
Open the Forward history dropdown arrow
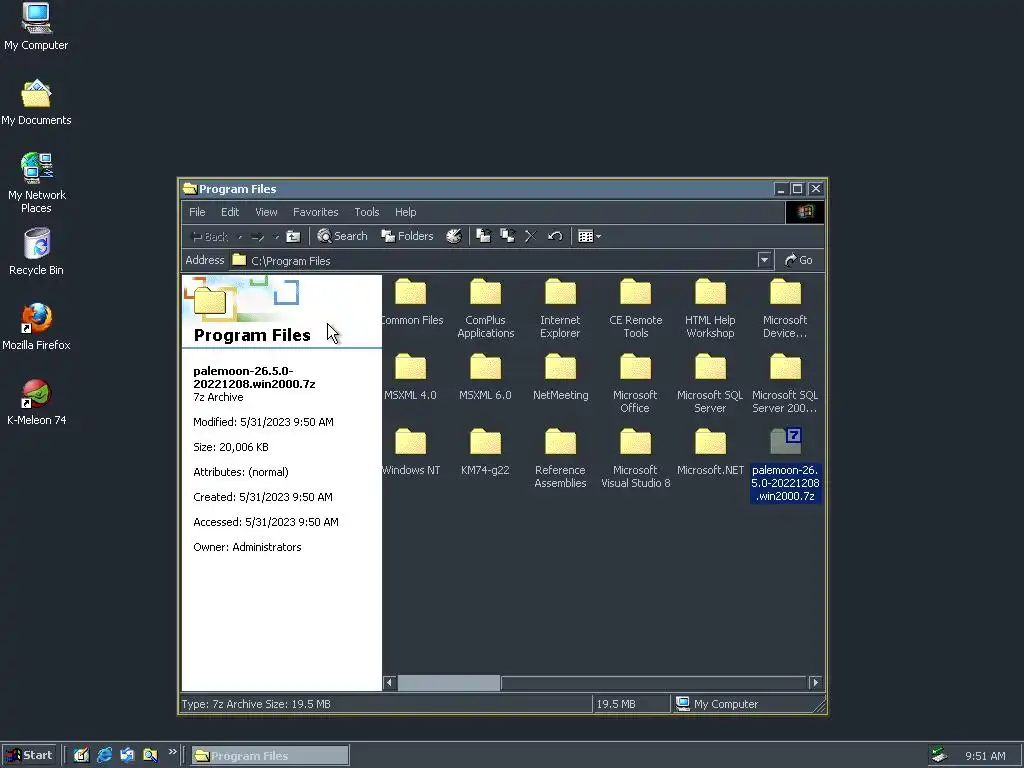coord(276,237)
